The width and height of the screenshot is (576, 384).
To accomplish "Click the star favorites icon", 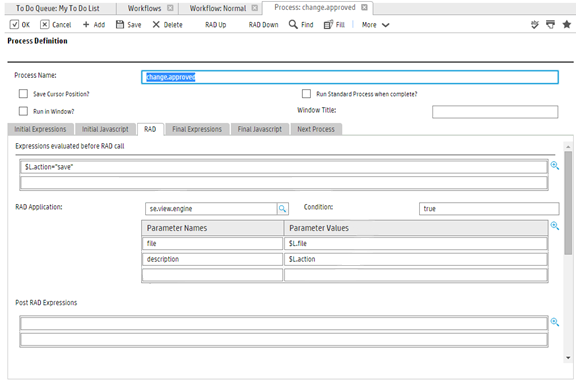I will (x=567, y=25).
